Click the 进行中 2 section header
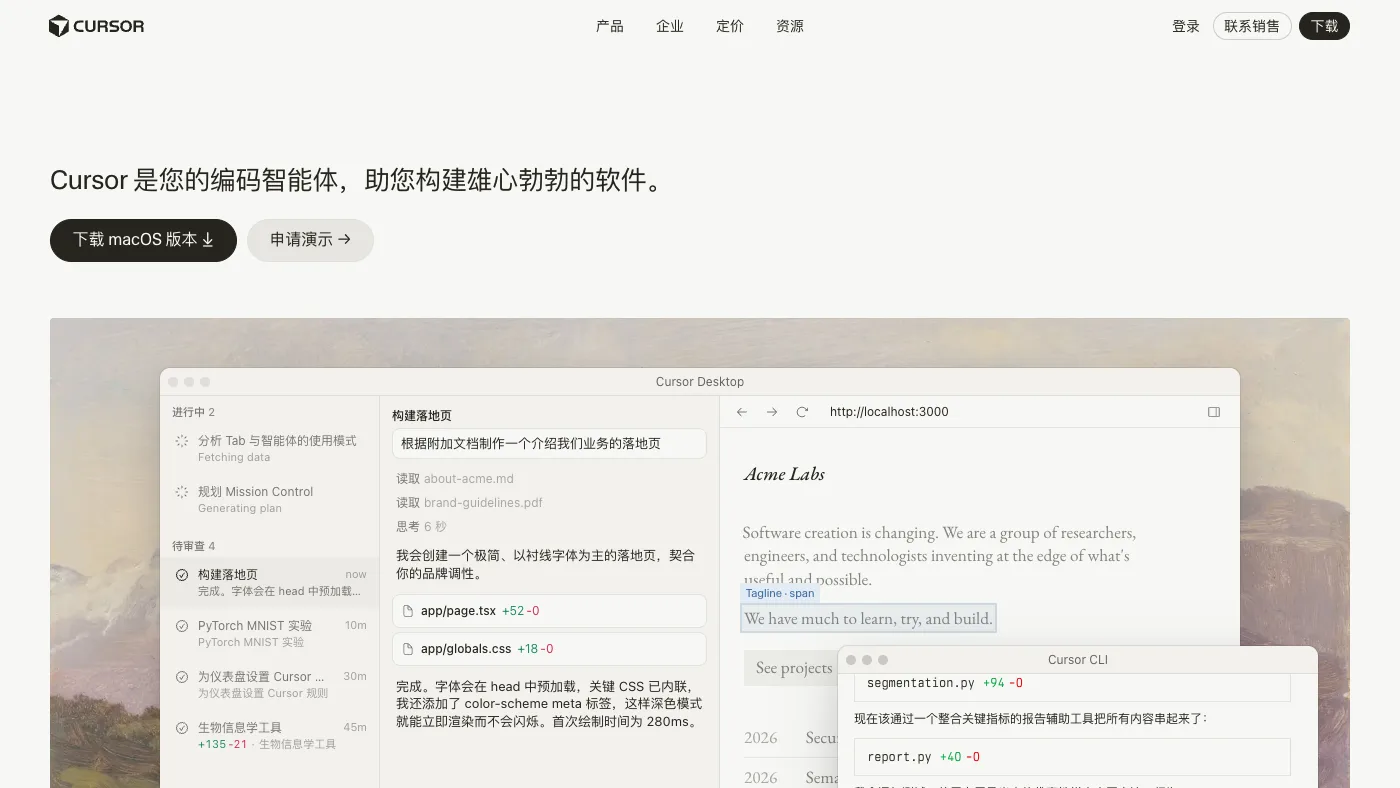Screen dimensions: 1400x788 tap(193, 412)
